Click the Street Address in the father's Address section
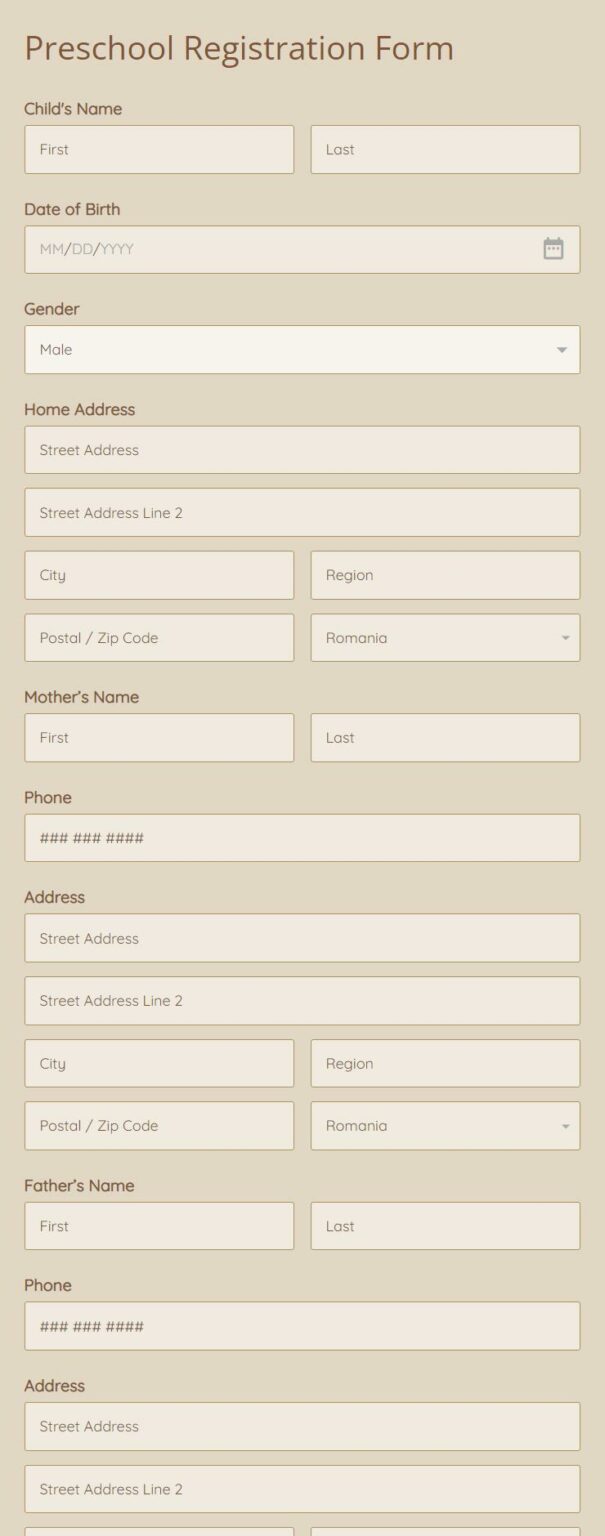The width and height of the screenshot is (605, 1536). click(x=302, y=1427)
